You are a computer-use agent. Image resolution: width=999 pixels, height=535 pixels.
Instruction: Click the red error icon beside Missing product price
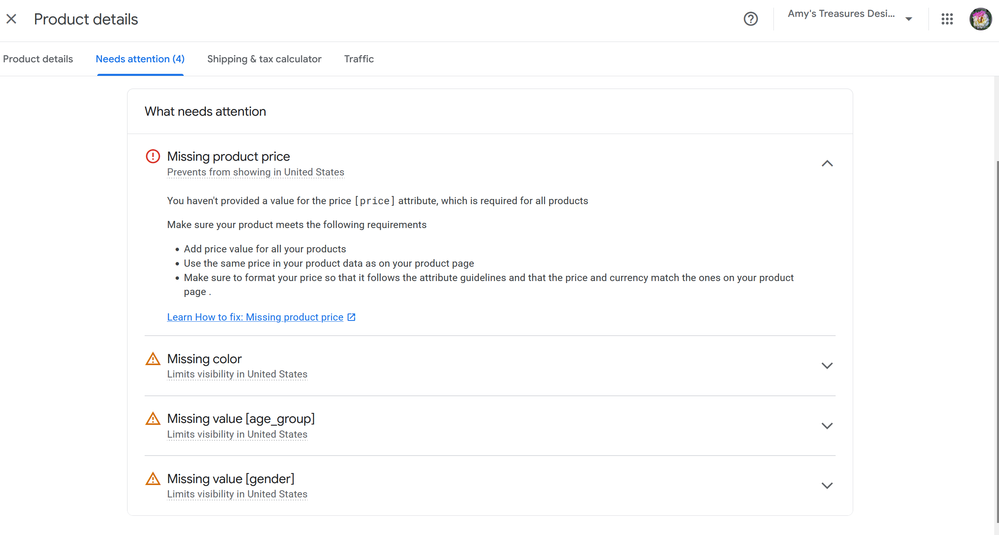click(153, 156)
